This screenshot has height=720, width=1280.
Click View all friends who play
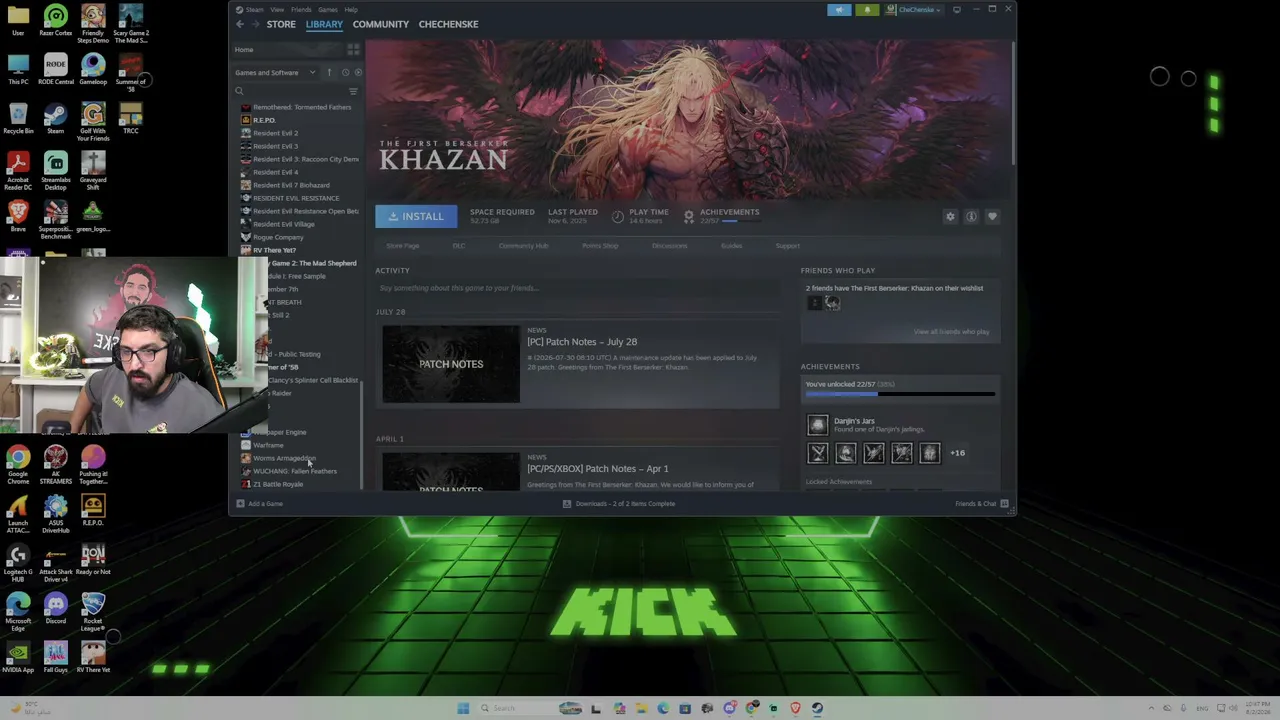click(x=951, y=332)
